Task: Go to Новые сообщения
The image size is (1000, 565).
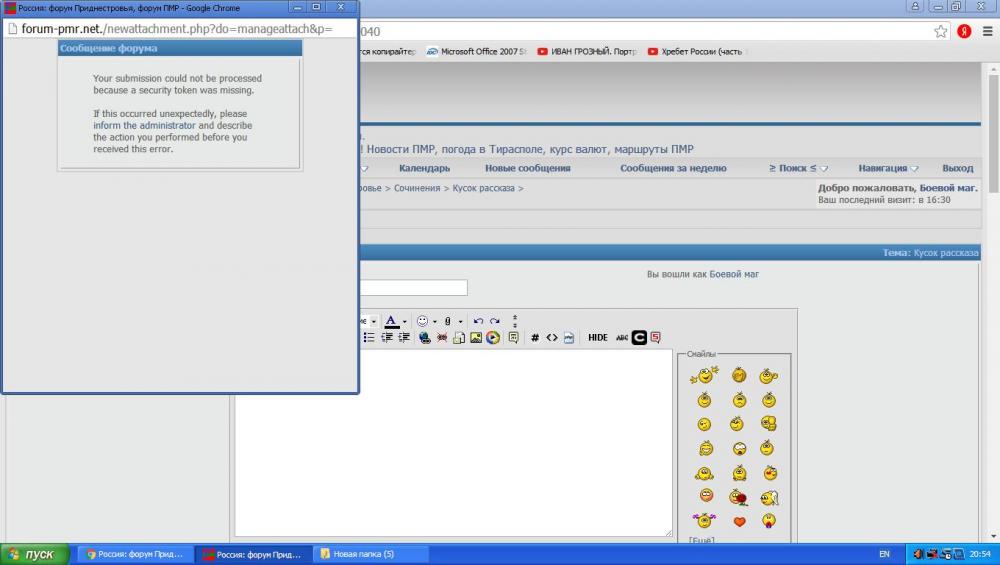Action: click(527, 168)
